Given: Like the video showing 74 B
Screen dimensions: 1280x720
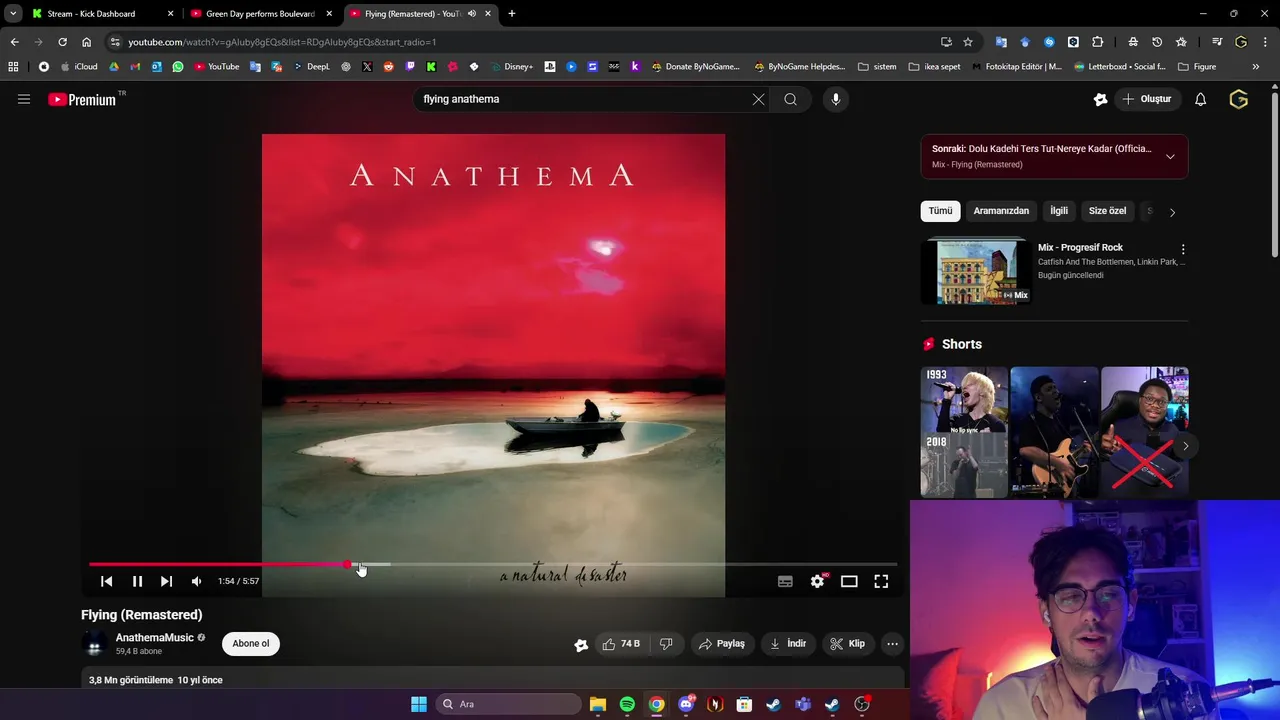Looking at the screenshot, I should point(620,644).
